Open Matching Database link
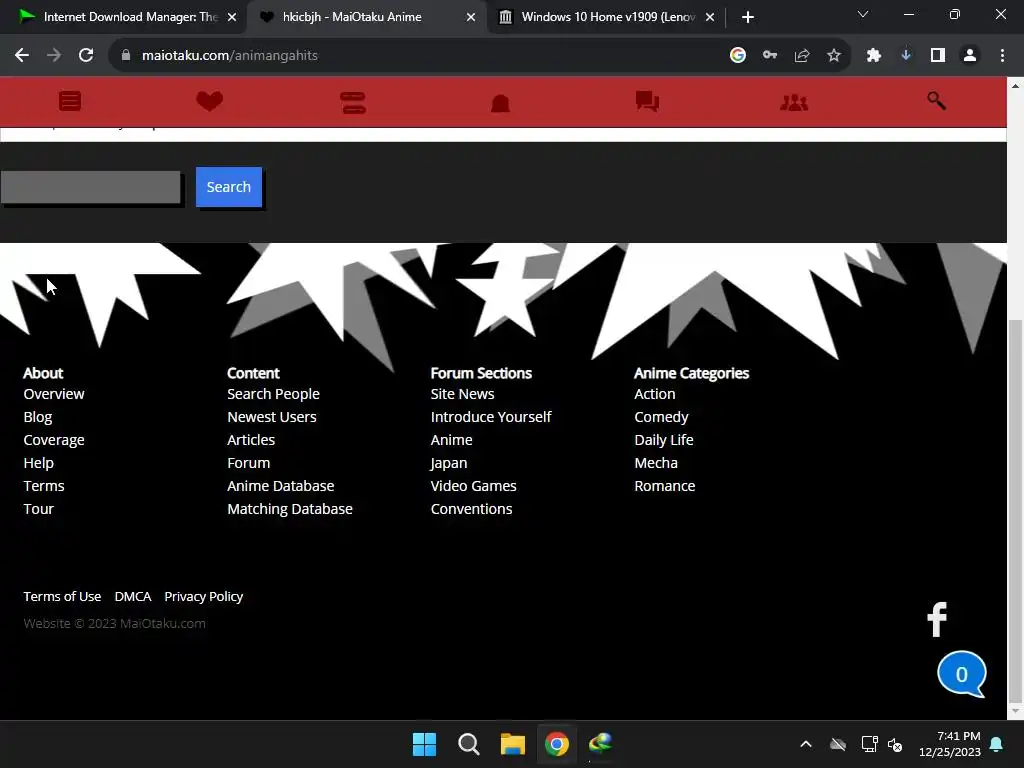Viewport: 1024px width, 768px height. tap(289, 509)
